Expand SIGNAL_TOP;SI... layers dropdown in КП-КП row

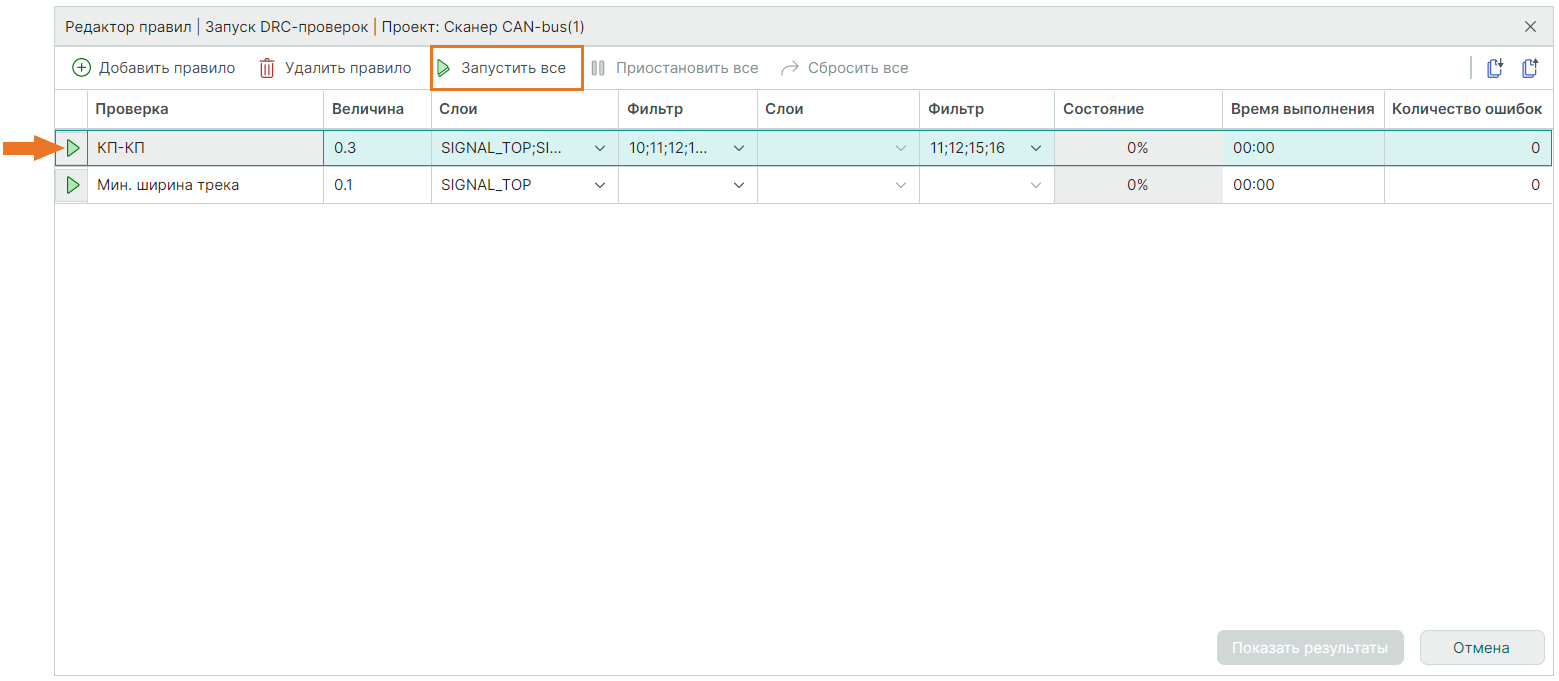pyautogui.click(x=600, y=148)
